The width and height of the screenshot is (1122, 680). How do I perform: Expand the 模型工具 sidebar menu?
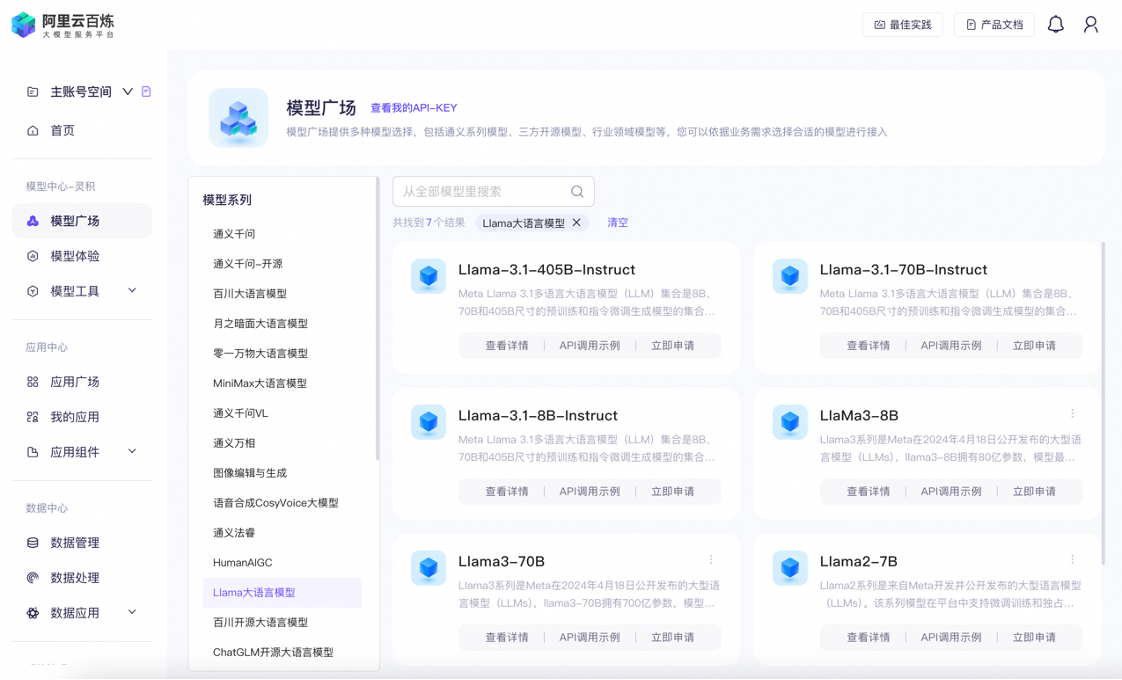132,291
